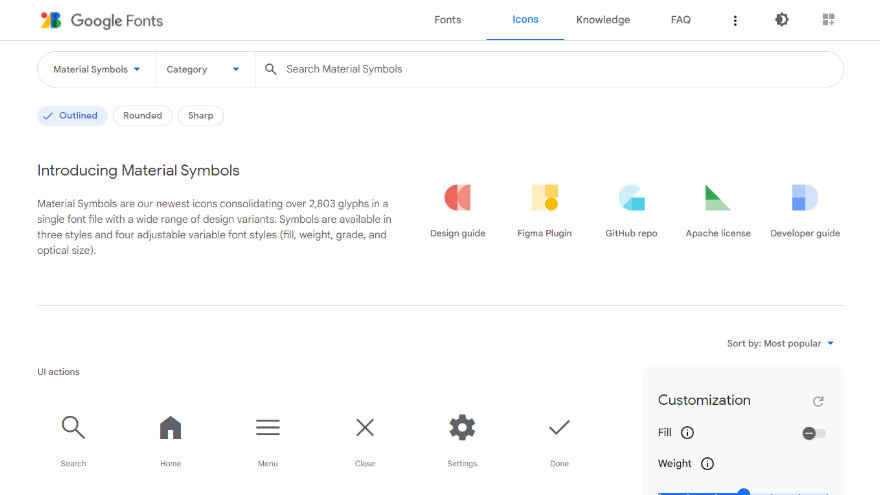Viewport: 880px width, 495px height.
Task: Choose the Done checkmark icon
Action: (x=559, y=428)
